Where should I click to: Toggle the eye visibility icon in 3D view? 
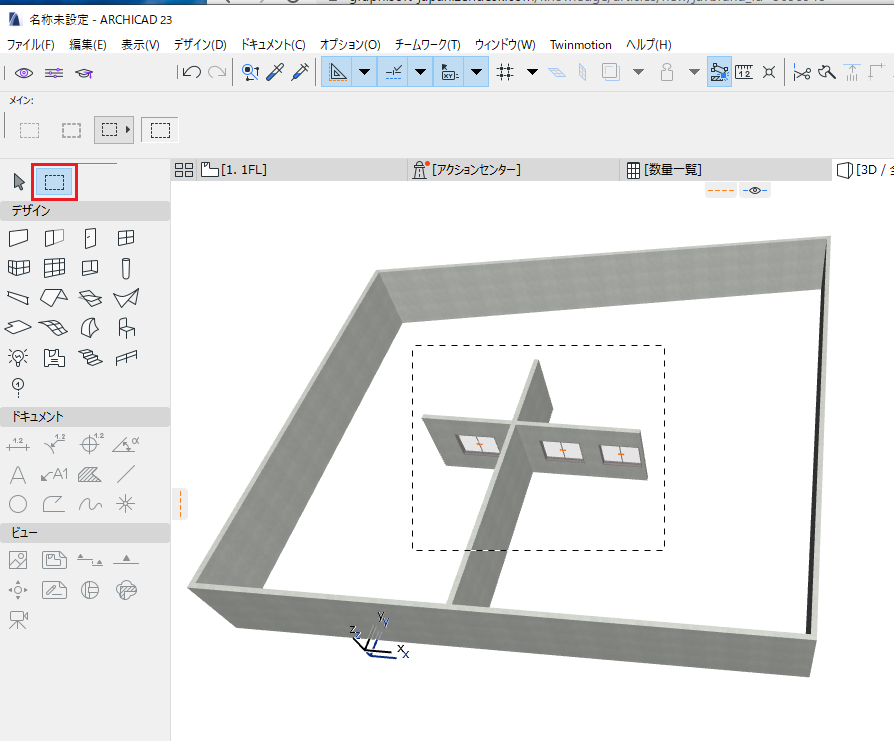click(x=755, y=190)
